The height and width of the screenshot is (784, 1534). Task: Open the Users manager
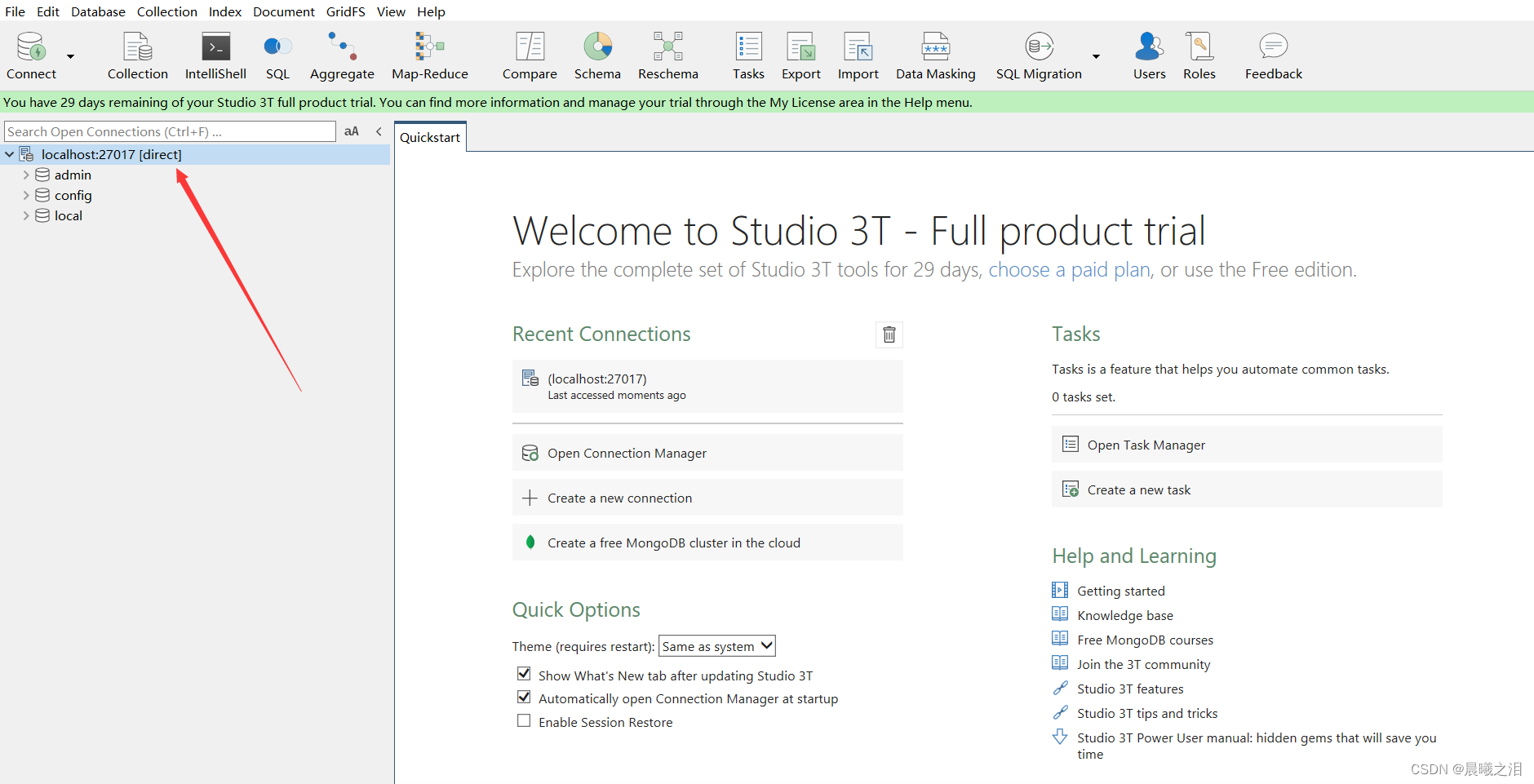[x=1149, y=55]
